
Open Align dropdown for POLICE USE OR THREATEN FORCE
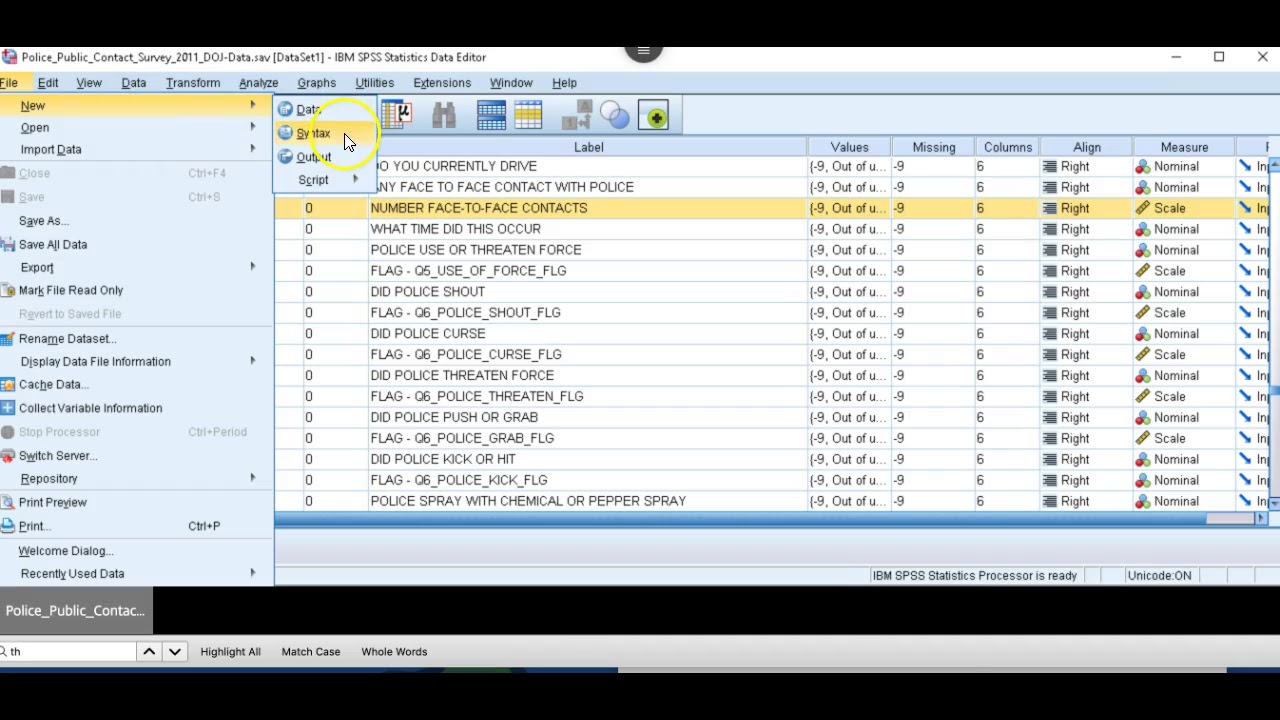click(1087, 250)
